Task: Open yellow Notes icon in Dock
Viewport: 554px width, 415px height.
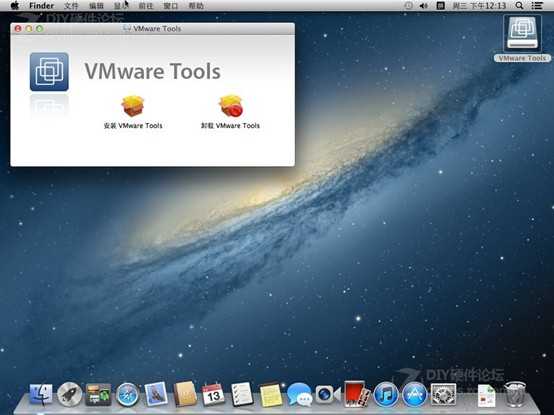Action: (271, 395)
